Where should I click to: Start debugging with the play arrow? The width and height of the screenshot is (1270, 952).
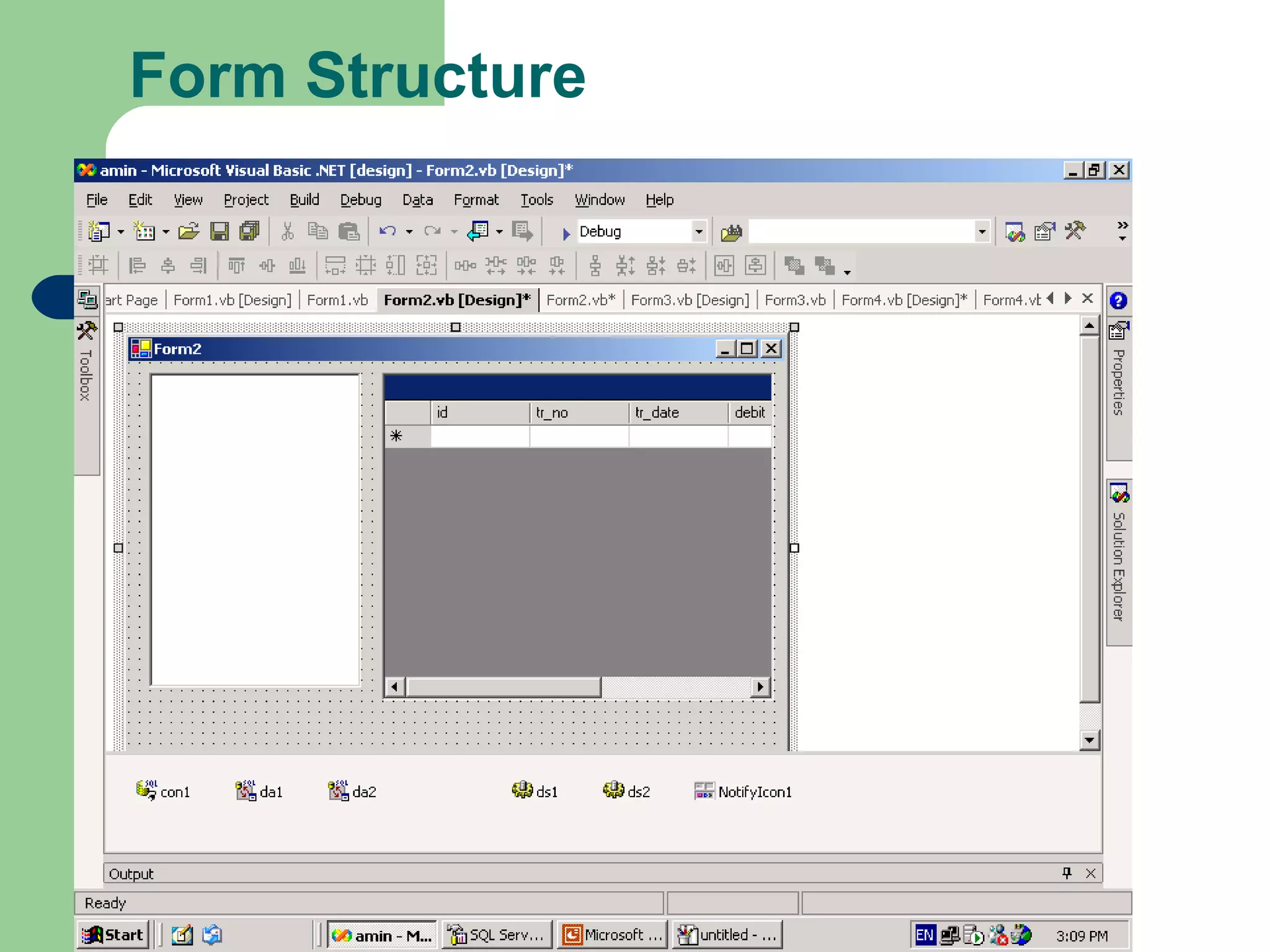(566, 234)
